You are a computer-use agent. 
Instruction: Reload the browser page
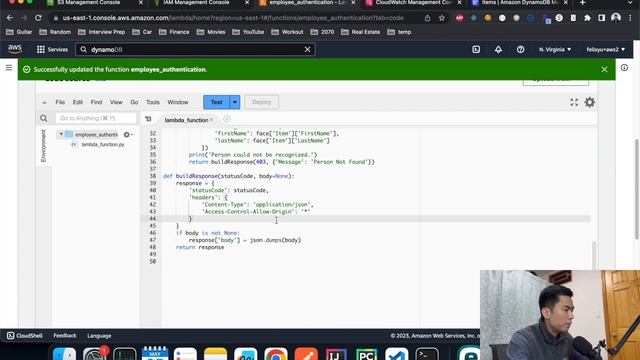point(38,18)
